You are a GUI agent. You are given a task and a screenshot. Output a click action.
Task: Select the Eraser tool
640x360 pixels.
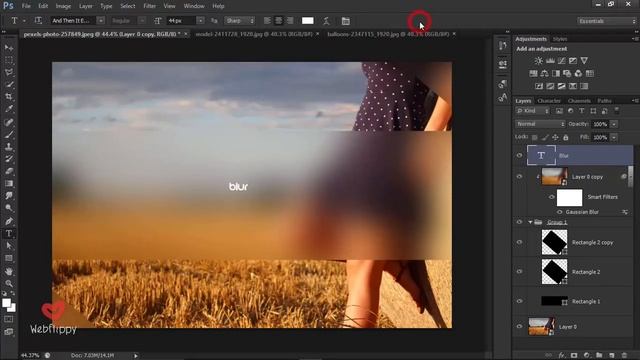click(x=9, y=171)
